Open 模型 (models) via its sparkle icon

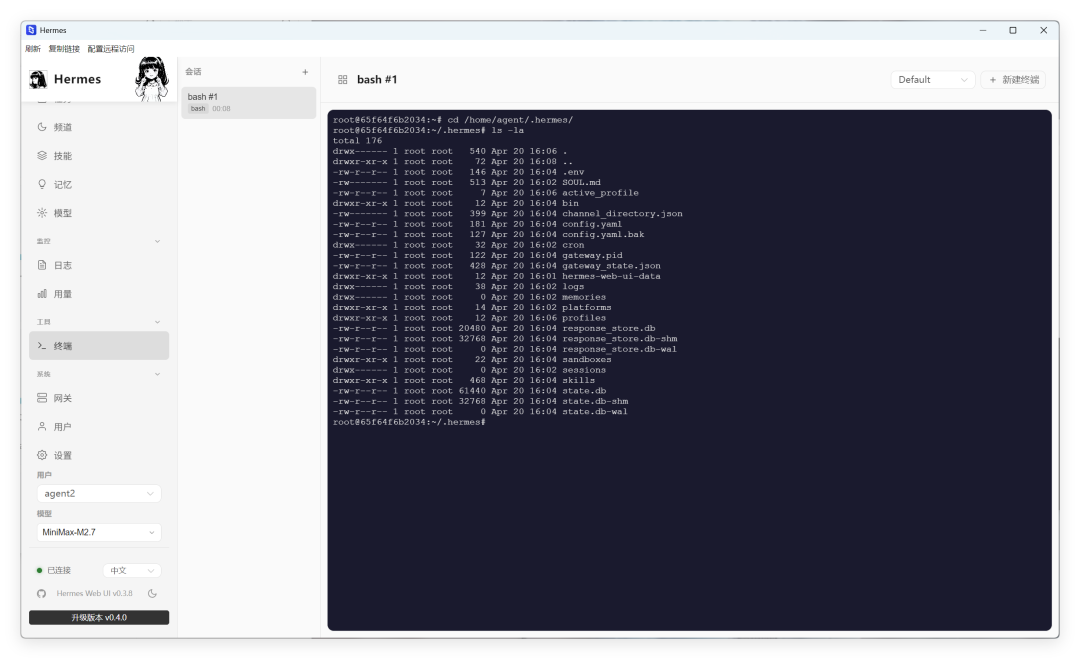[42, 213]
